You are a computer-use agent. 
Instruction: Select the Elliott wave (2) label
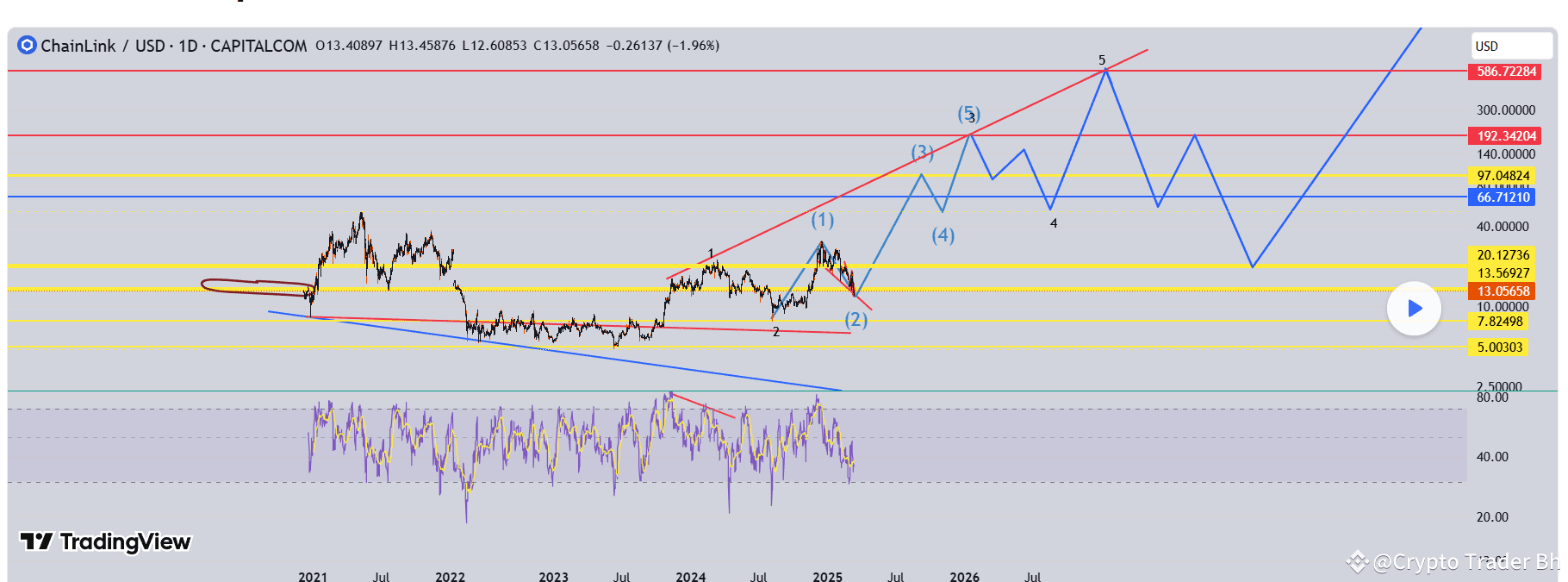[856, 320]
